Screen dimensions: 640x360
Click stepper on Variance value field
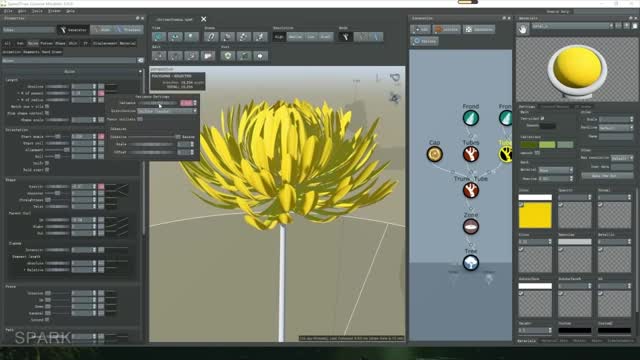point(195,103)
